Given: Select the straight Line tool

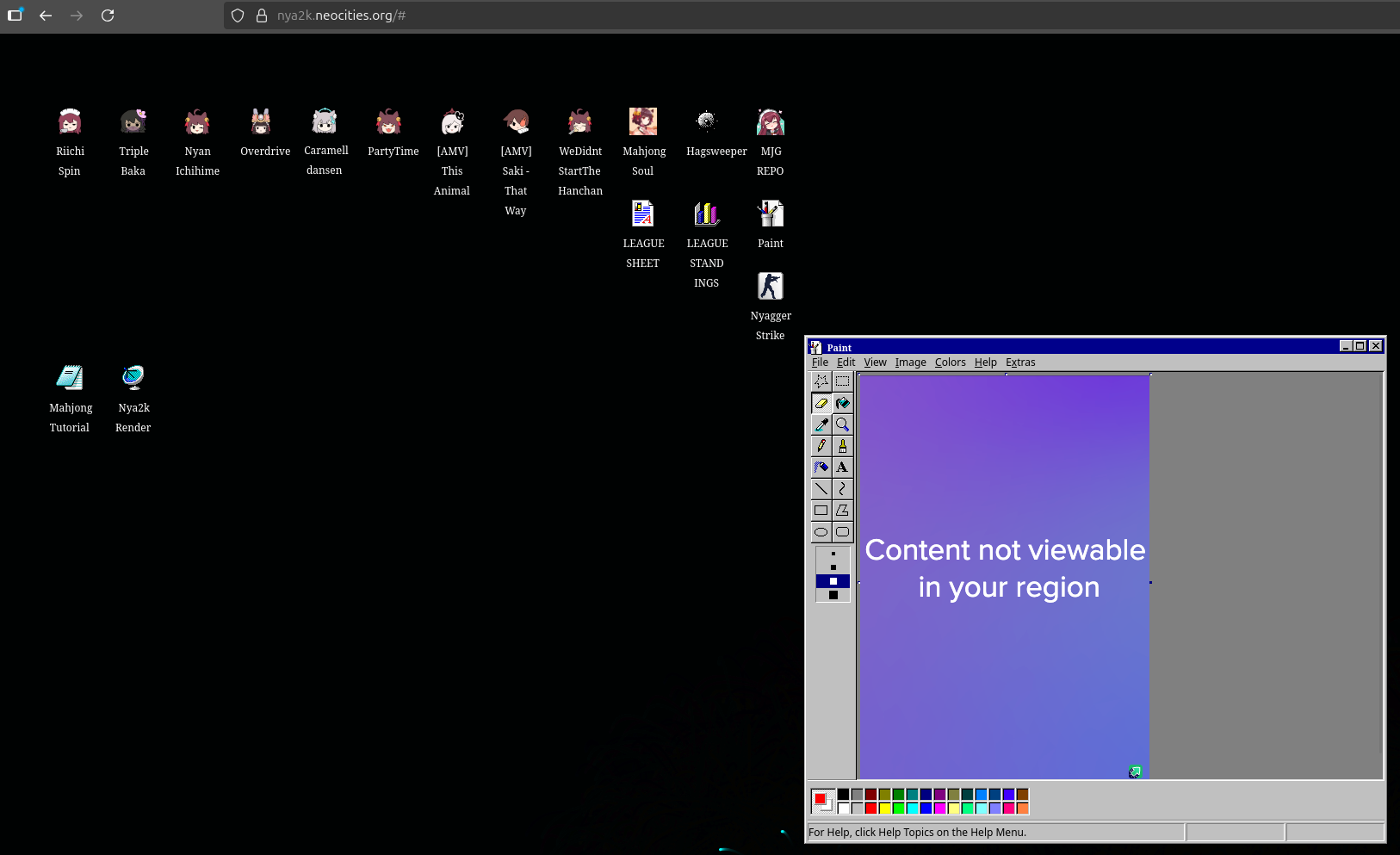Looking at the screenshot, I should (x=821, y=489).
